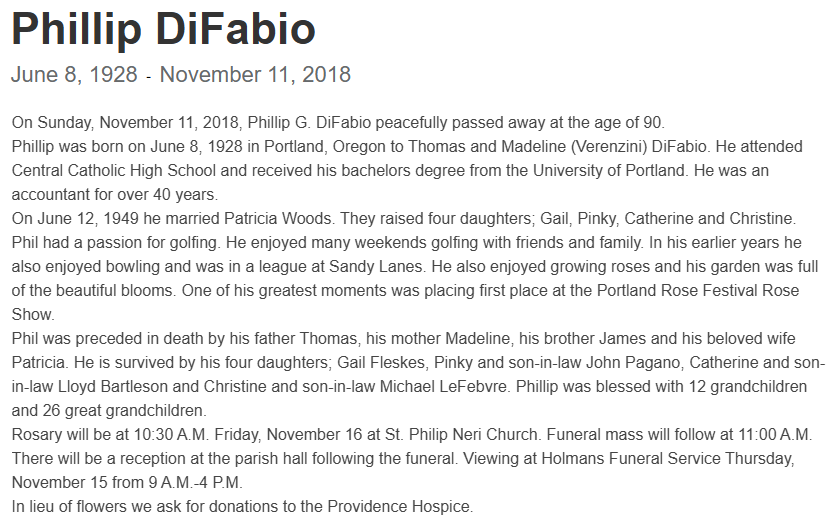
Task: Click the "Phillip DiFabio" name heading
Action: pyautogui.click(x=163, y=30)
